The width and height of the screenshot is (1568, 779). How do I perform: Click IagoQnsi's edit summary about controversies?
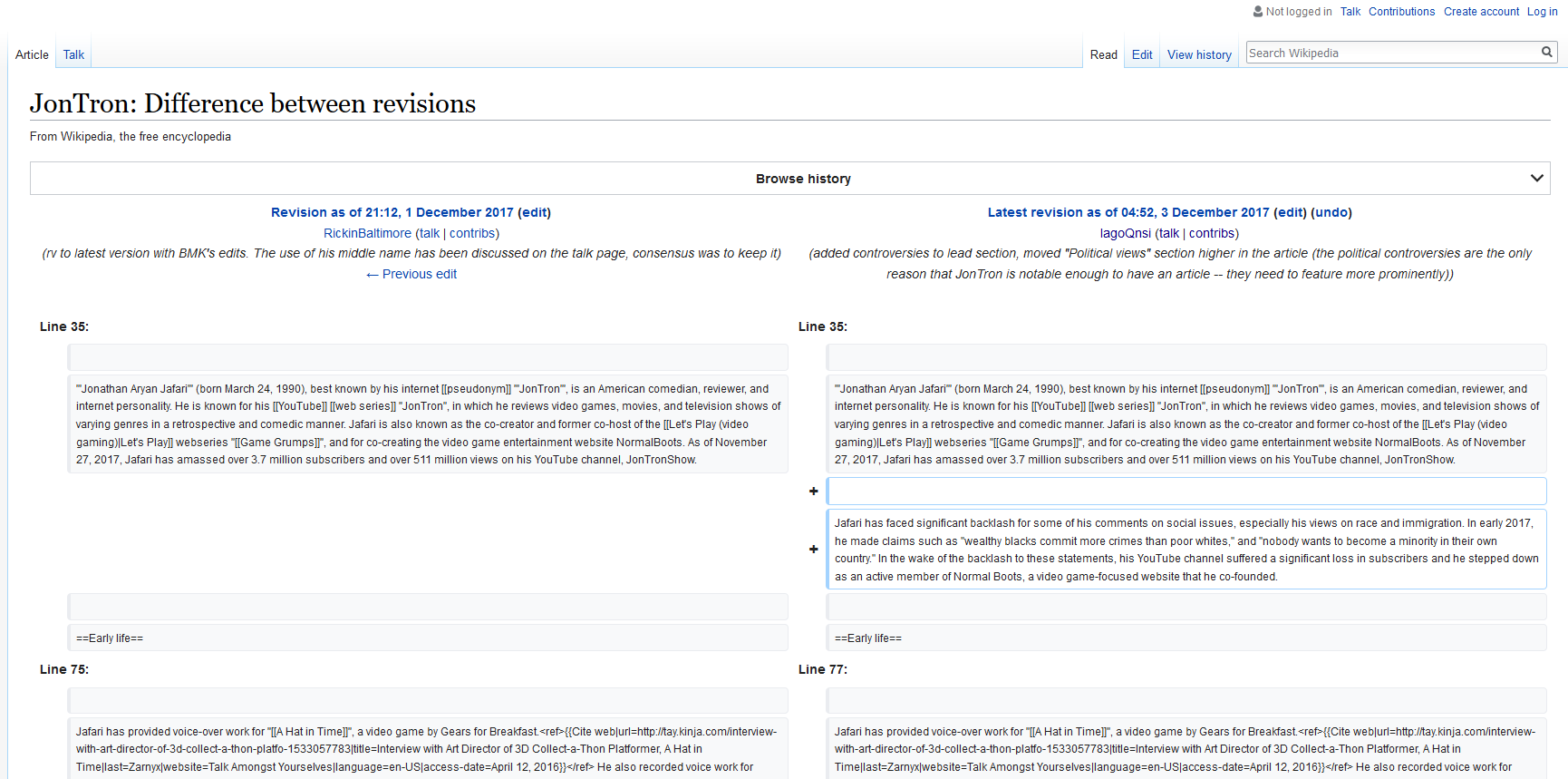tap(1170, 264)
